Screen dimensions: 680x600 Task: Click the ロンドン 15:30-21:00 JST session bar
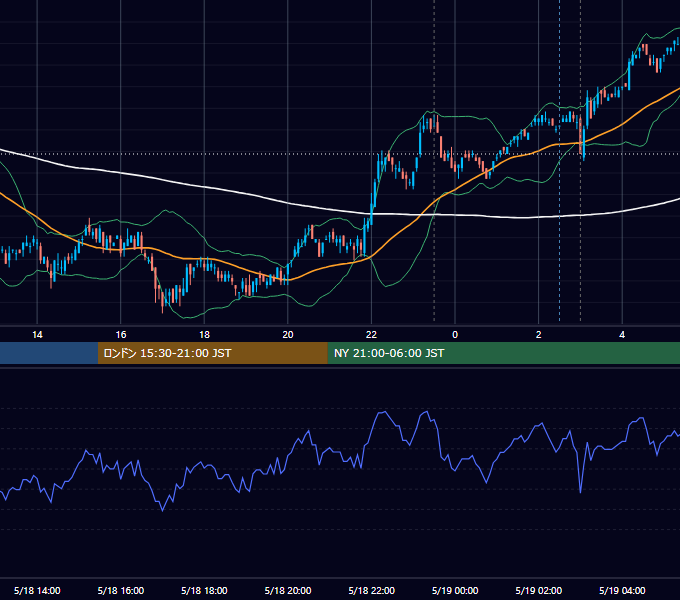(212, 353)
